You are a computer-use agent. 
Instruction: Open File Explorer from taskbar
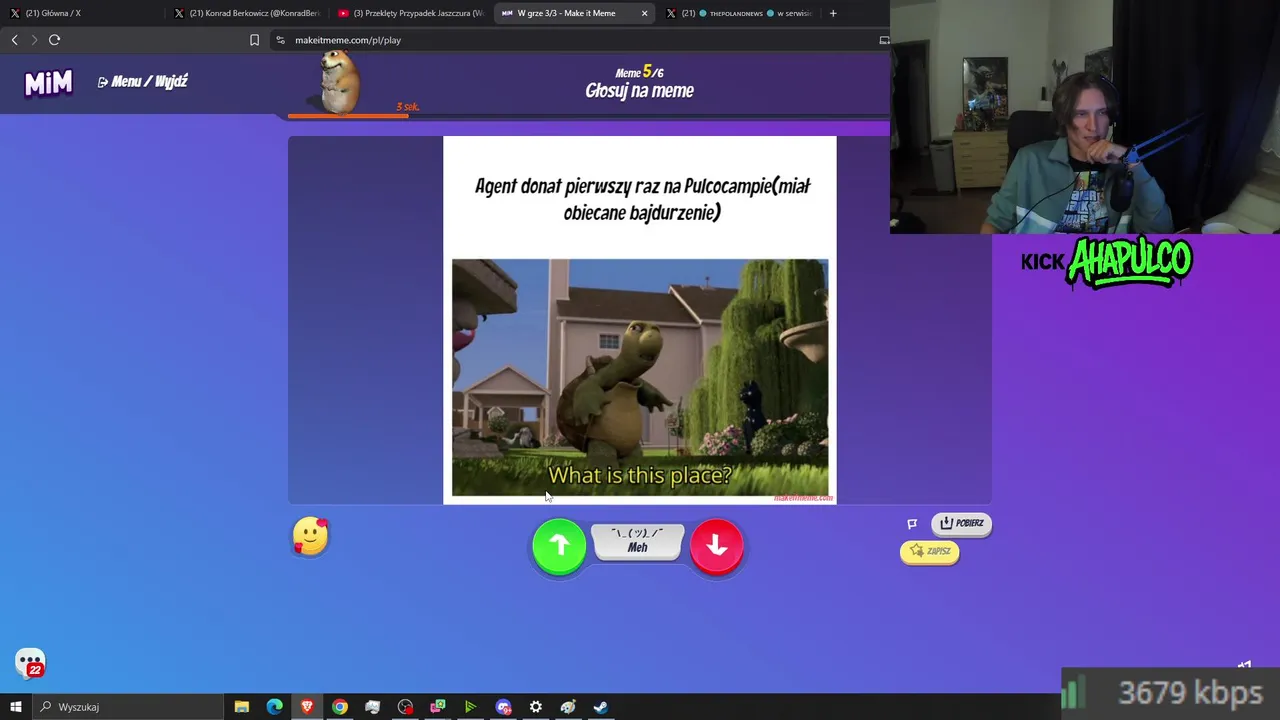coord(242,707)
